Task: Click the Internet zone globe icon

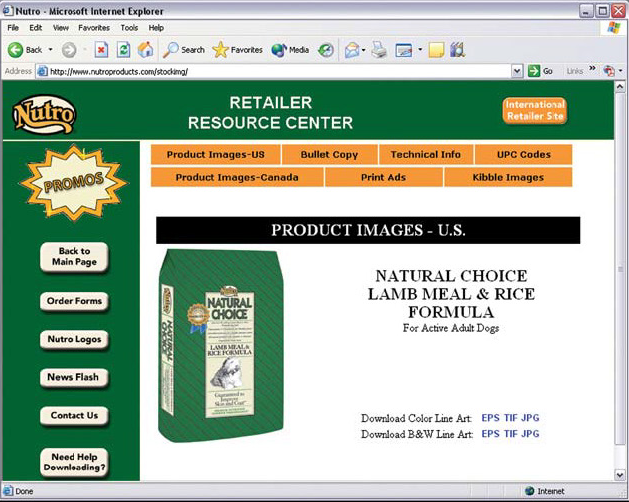Action: point(530,491)
